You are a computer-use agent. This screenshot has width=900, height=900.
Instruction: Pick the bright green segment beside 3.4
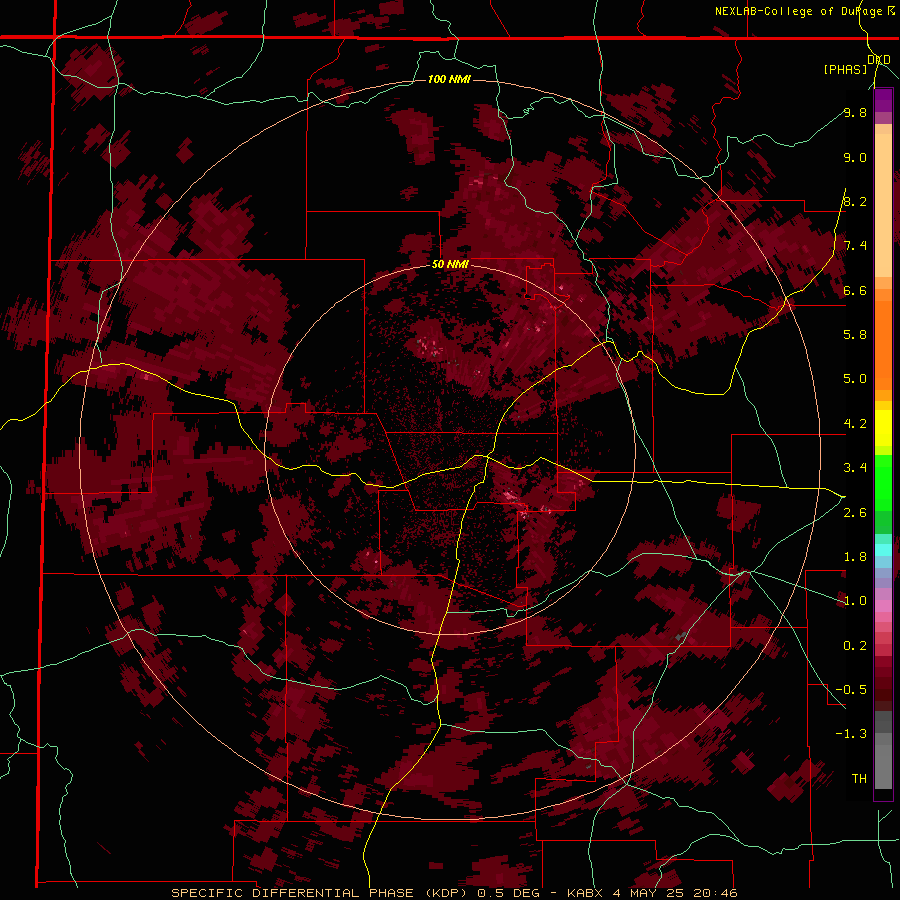click(883, 482)
